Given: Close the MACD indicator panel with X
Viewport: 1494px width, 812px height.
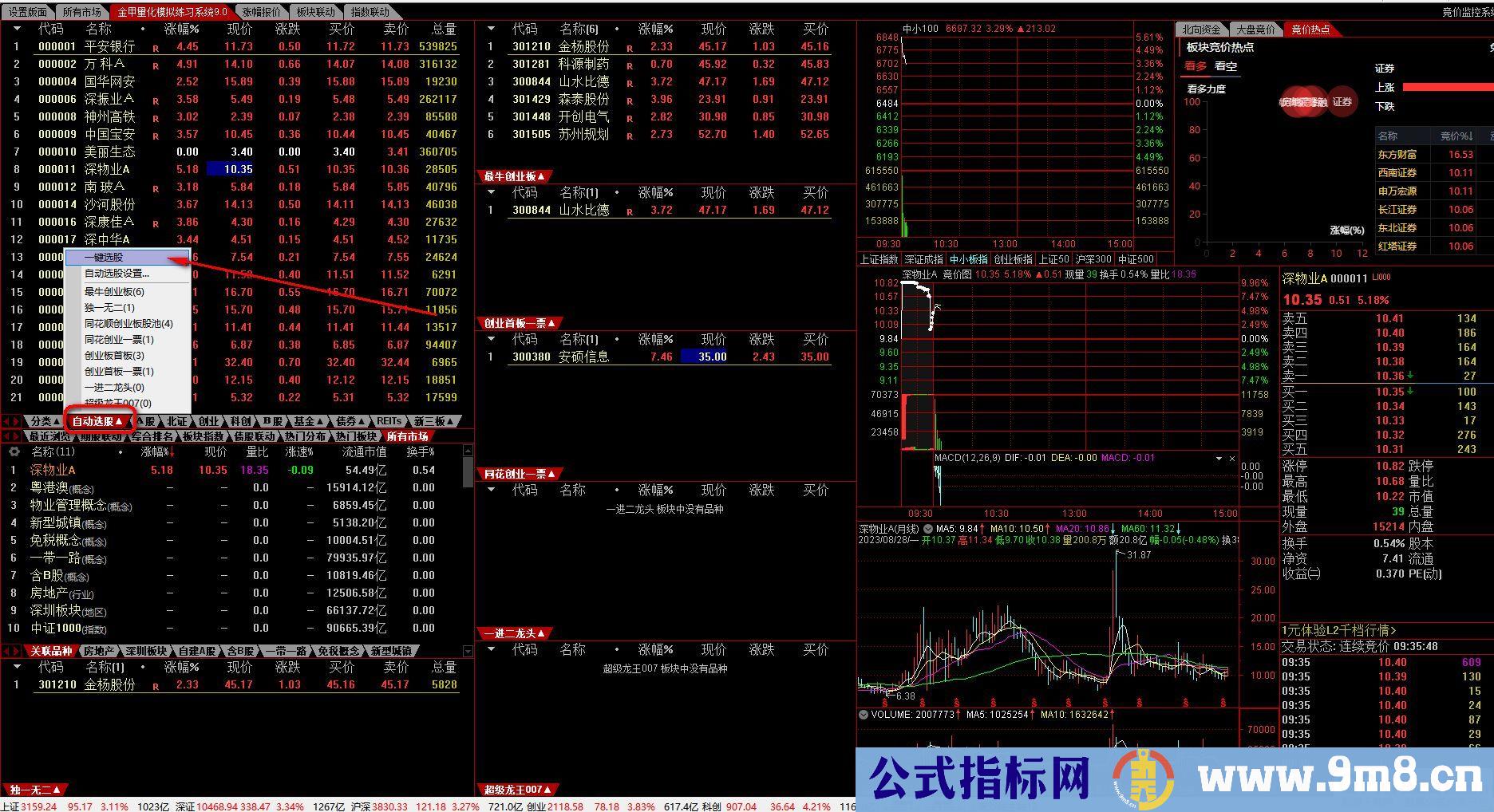Looking at the screenshot, I should tap(1232, 459).
